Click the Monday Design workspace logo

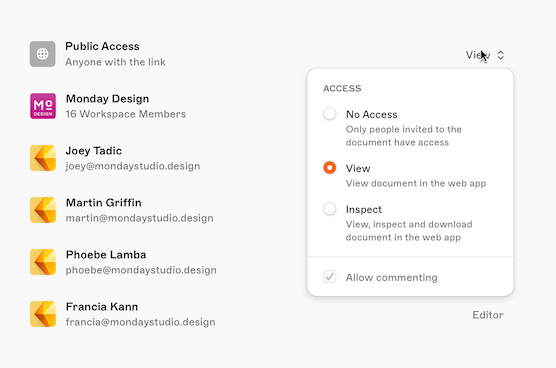coord(43,106)
